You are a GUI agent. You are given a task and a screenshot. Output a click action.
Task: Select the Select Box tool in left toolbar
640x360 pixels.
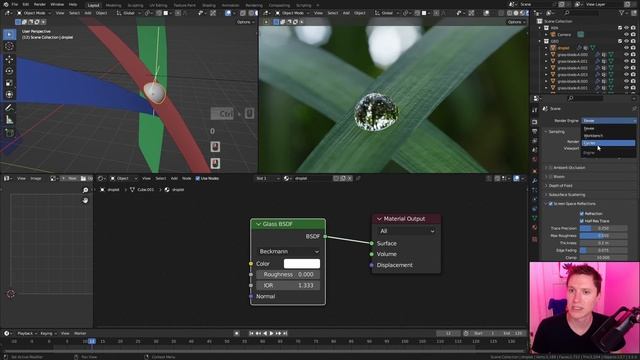point(9,34)
